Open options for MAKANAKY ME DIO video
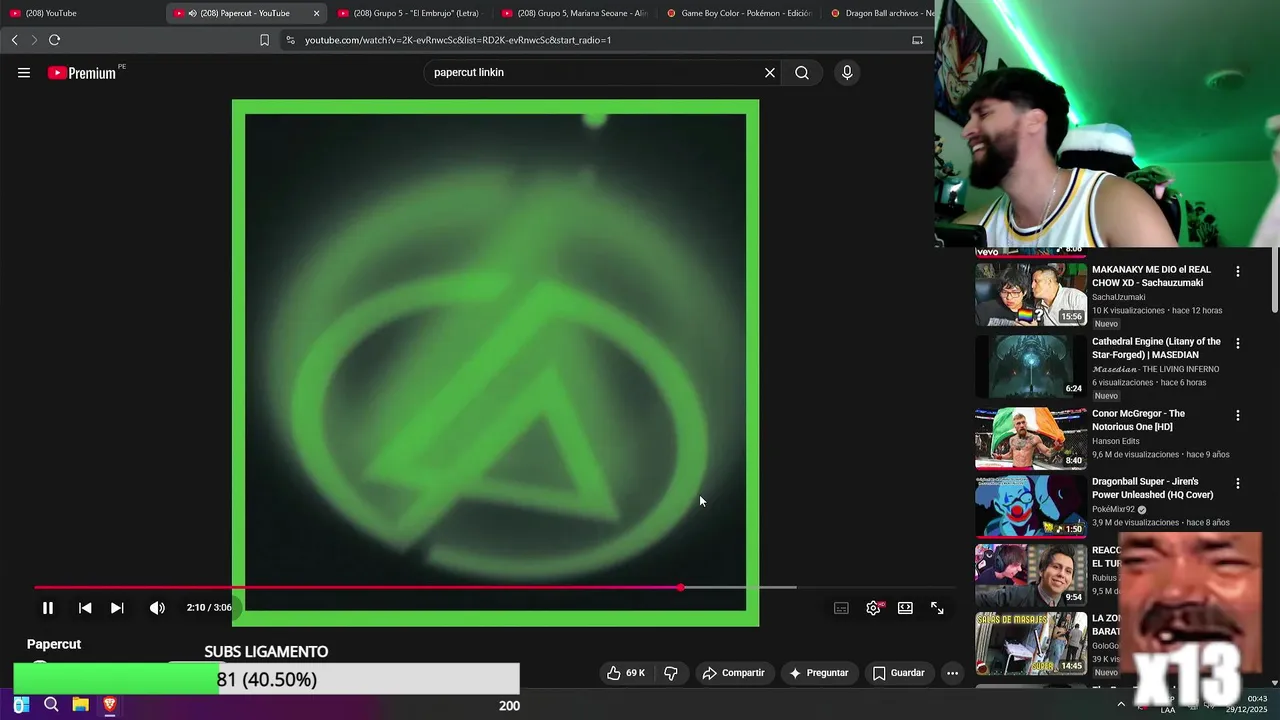 (1238, 271)
